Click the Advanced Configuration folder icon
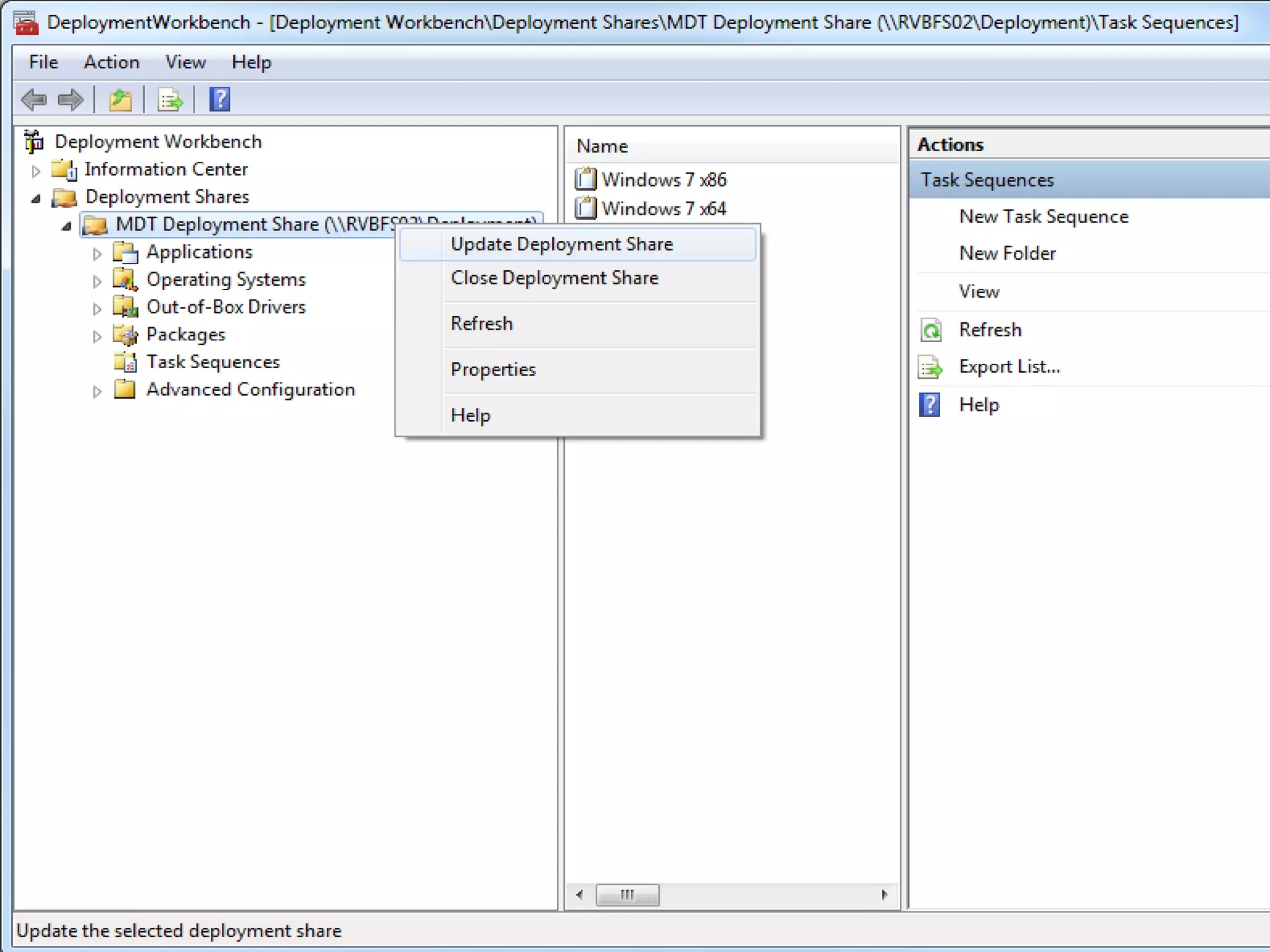Image resolution: width=1270 pixels, height=952 pixels. point(125,389)
